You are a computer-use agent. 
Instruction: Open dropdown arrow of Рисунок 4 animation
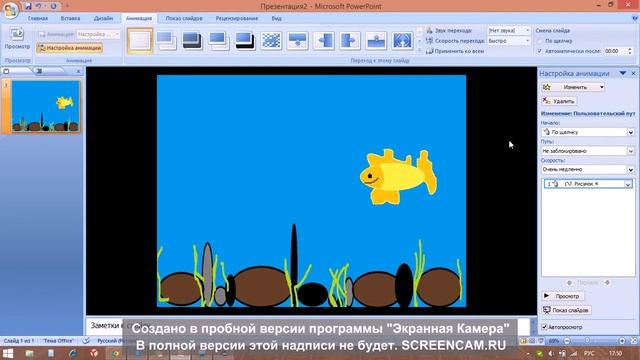pyautogui.click(x=628, y=184)
